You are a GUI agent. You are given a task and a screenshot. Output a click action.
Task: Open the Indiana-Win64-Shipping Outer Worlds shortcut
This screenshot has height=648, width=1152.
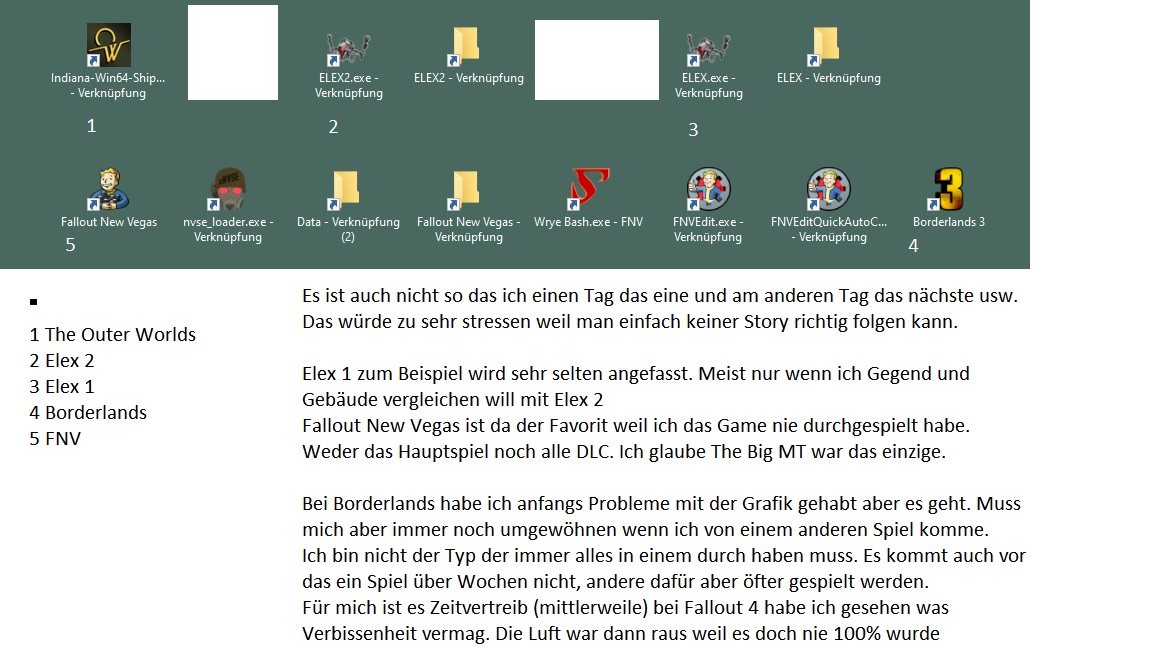click(108, 45)
